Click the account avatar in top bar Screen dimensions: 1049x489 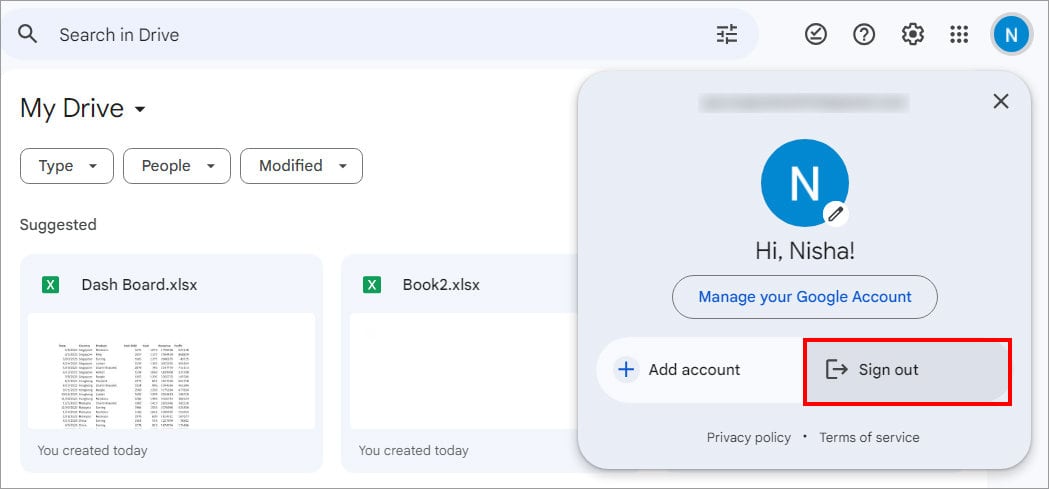(1011, 35)
